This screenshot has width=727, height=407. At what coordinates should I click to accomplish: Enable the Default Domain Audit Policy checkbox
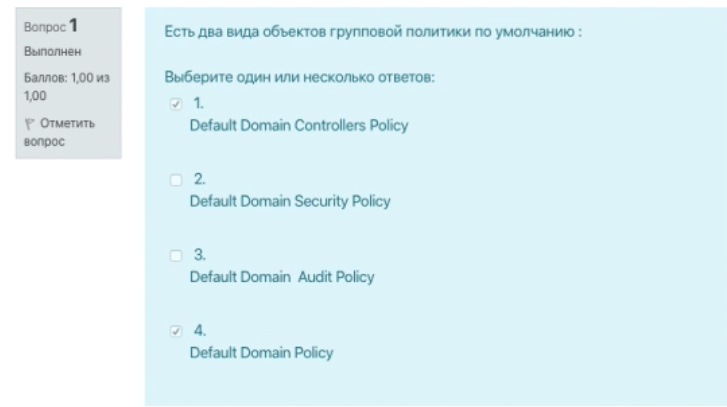point(176,255)
